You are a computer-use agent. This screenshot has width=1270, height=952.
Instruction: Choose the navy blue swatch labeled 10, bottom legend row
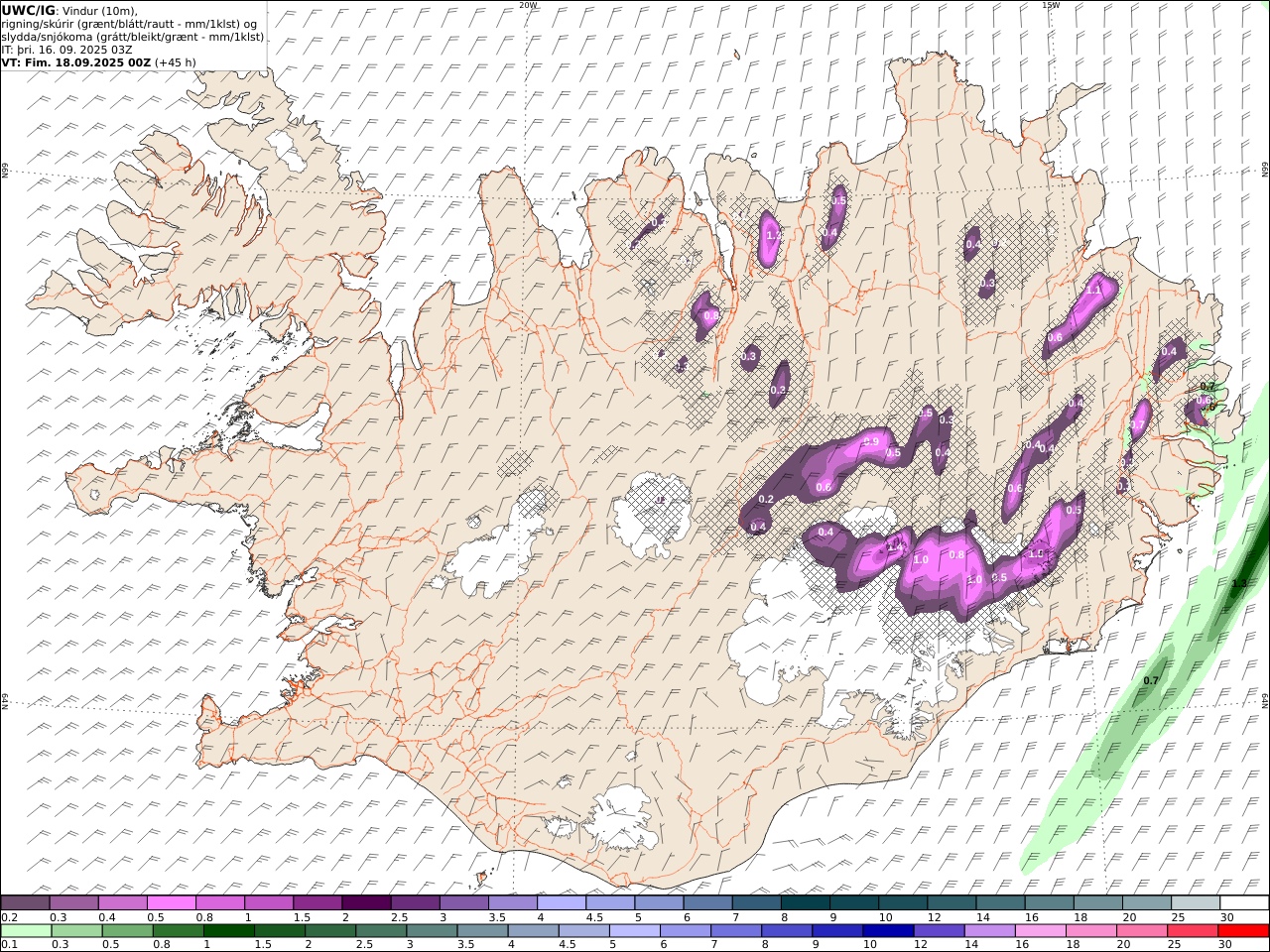tap(888, 931)
